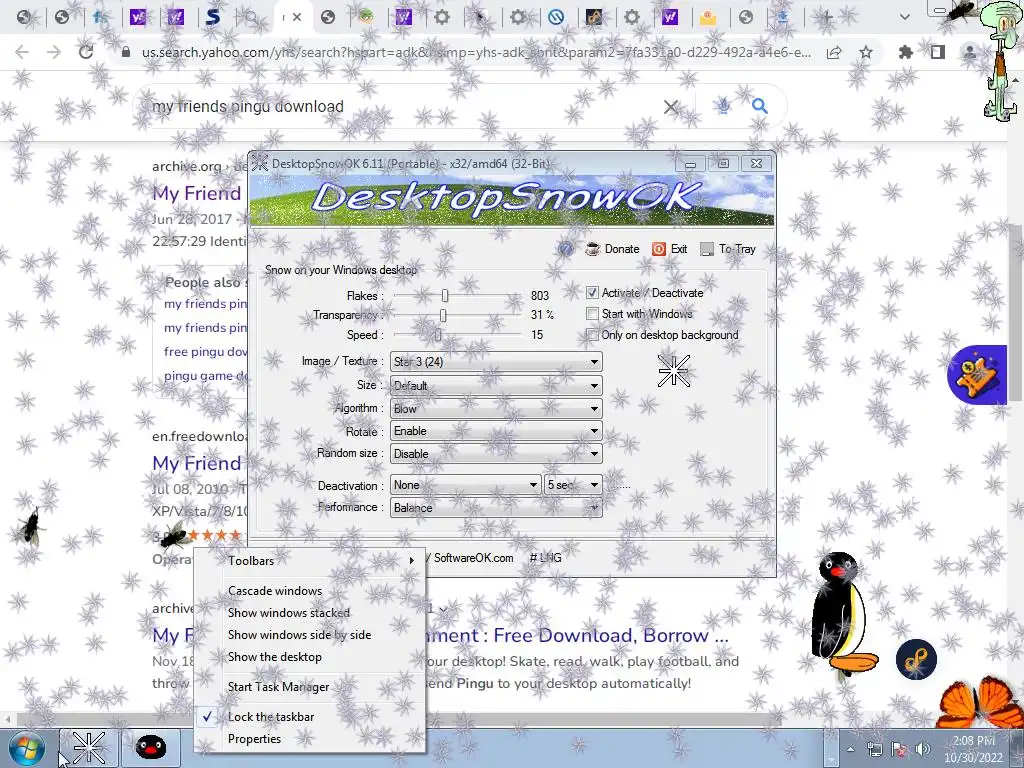Click the Donate coffee cup button

tap(612, 249)
